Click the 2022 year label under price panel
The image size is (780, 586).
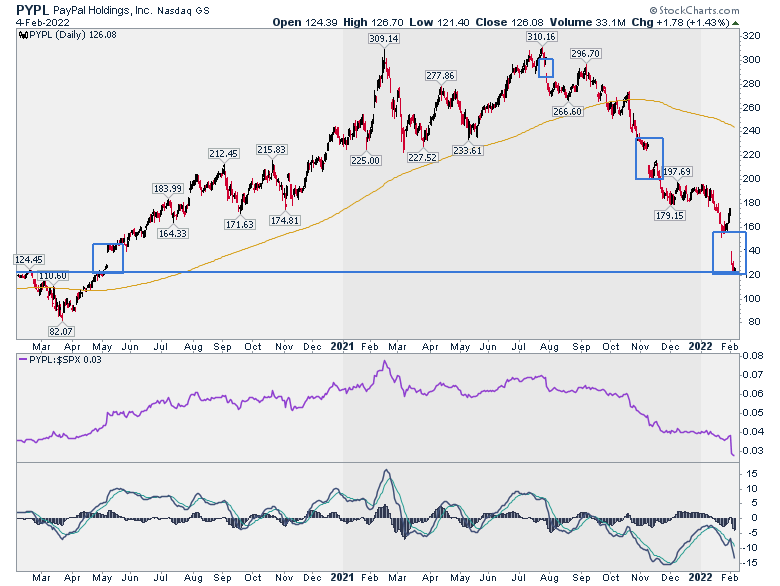click(700, 346)
